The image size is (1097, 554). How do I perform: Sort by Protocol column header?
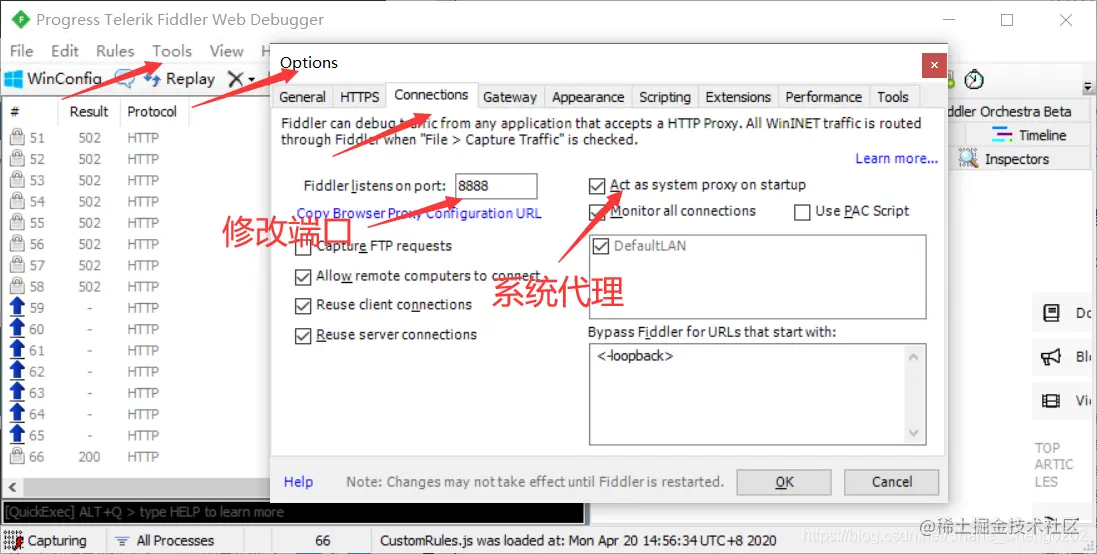[x=152, y=111]
